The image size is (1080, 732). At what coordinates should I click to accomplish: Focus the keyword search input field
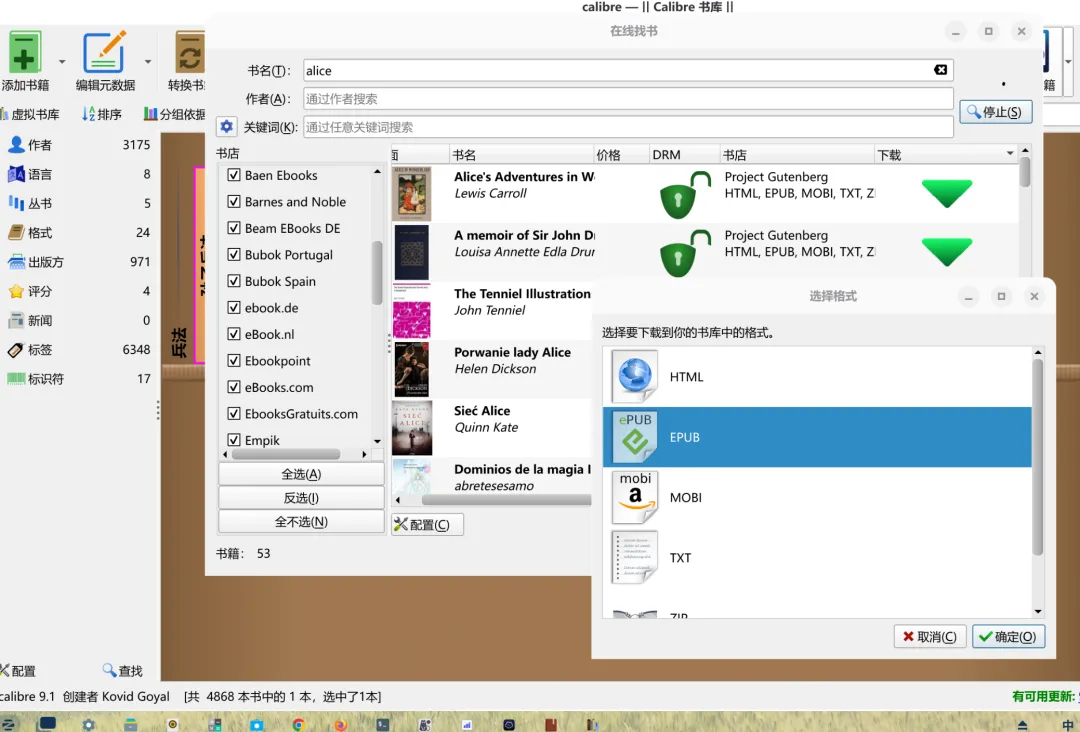click(x=628, y=127)
